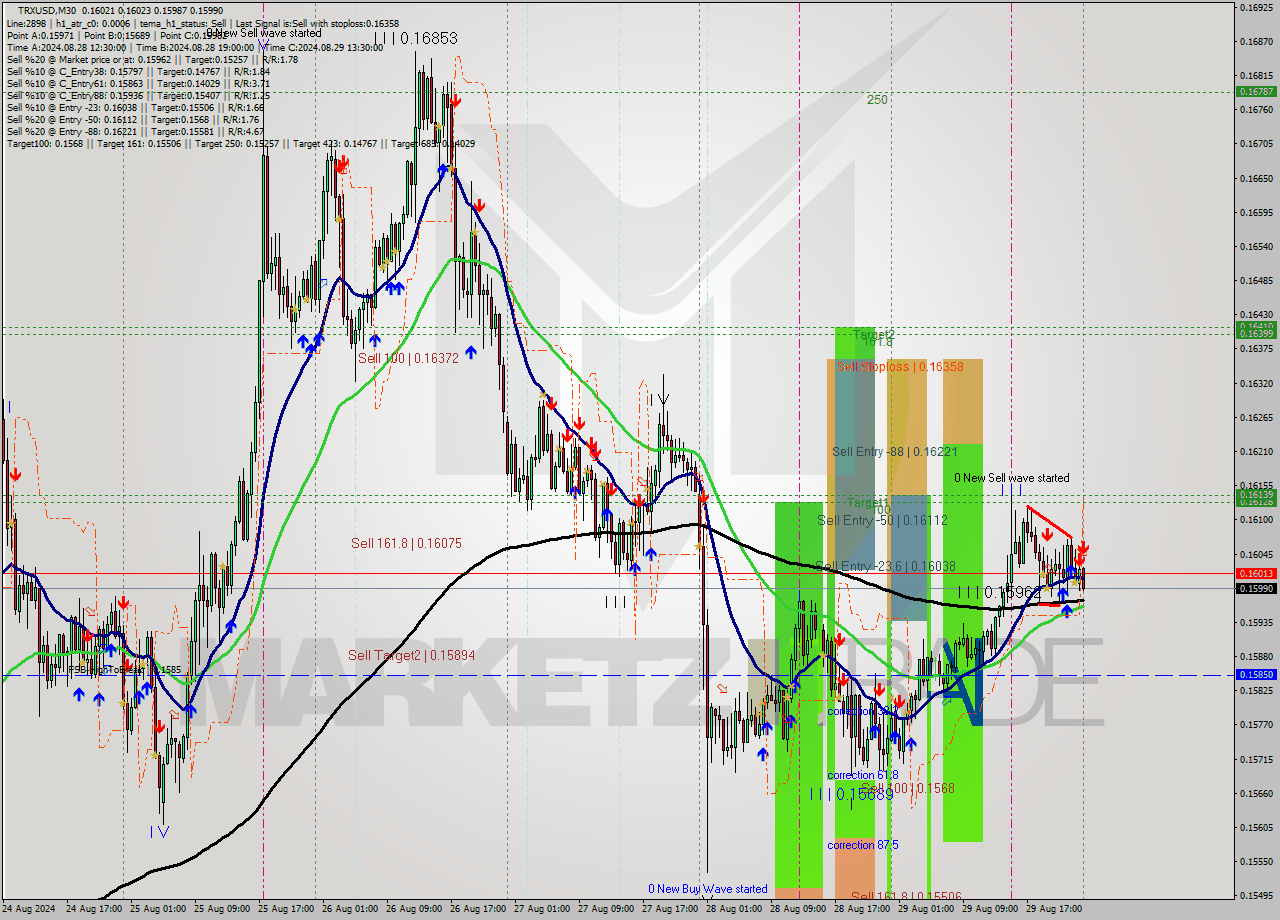Click the 'I V' wave label near 25 Aug low
The height and width of the screenshot is (920, 1280).
tap(159, 832)
